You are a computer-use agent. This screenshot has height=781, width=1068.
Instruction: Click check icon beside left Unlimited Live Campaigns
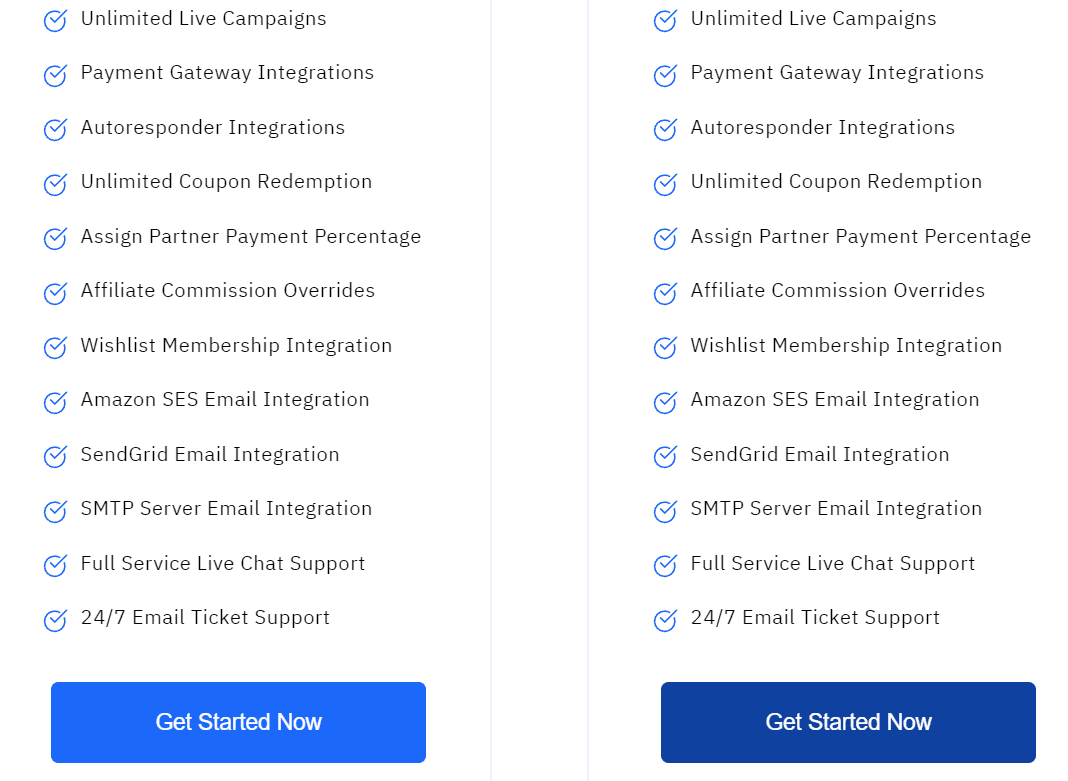tap(55, 20)
